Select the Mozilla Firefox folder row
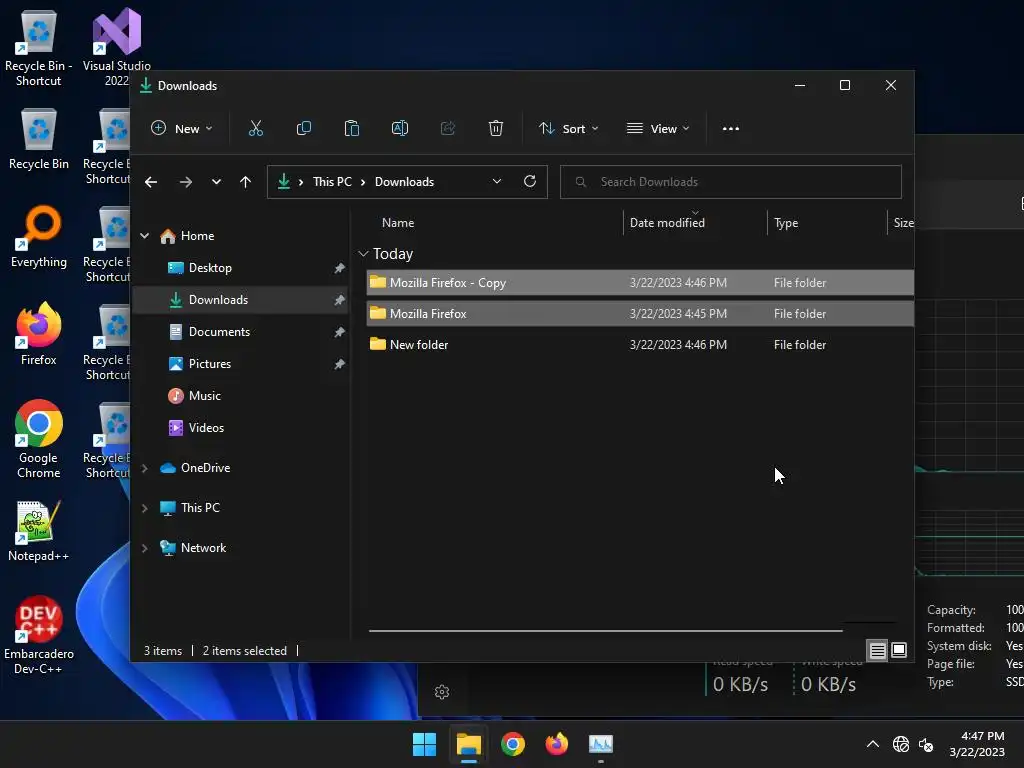Screen dimensions: 1024x768 (640, 313)
